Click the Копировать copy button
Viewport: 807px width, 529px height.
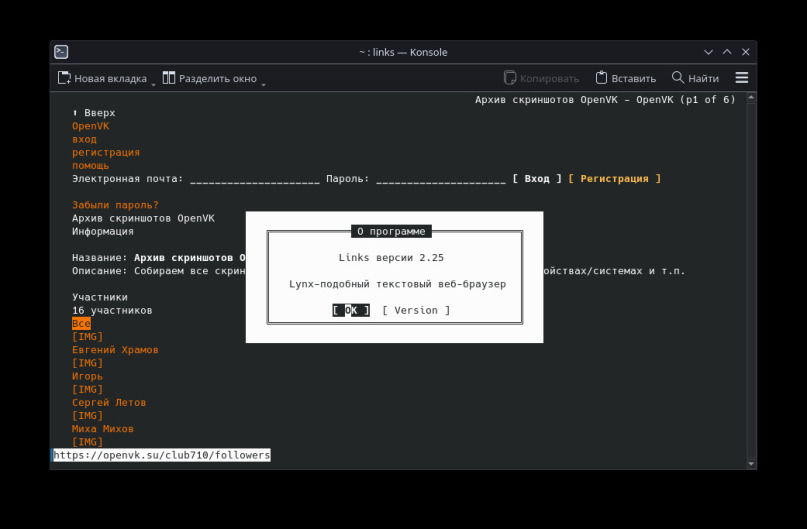[541, 78]
